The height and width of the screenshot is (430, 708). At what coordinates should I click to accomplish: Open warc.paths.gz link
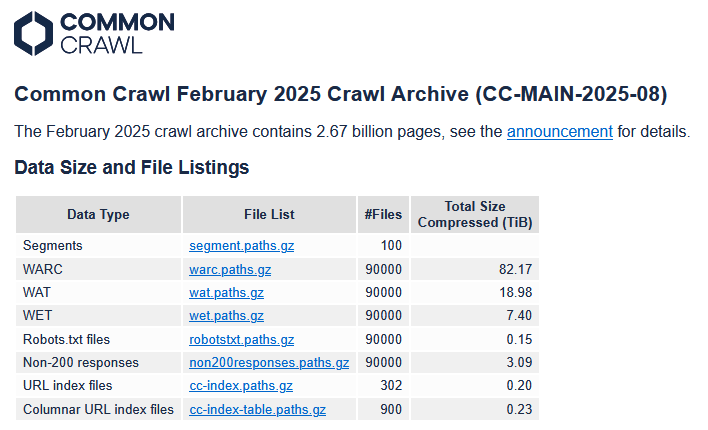[230, 269]
